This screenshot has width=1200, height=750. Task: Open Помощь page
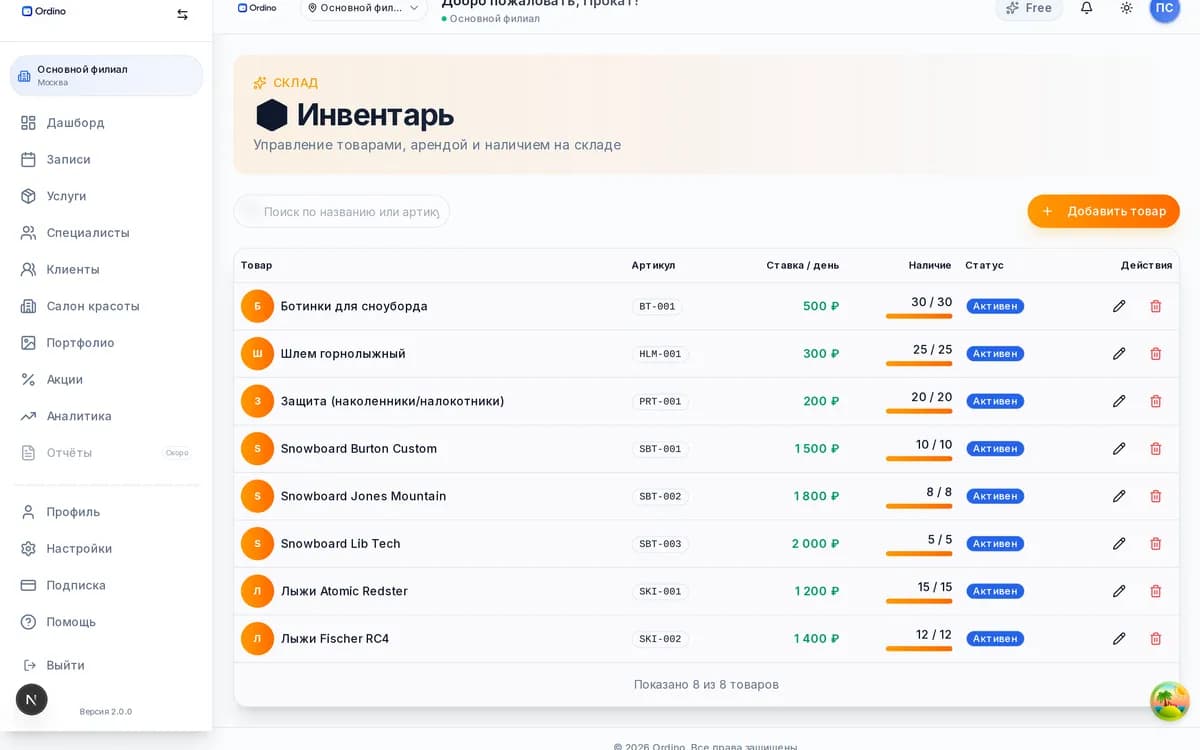106,621
